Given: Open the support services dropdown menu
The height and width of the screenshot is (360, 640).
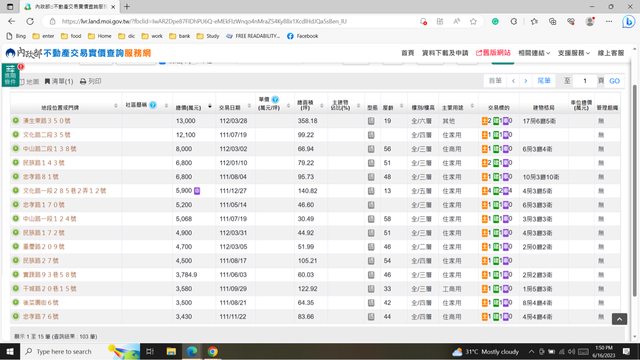Looking at the screenshot, I should [x=573, y=53].
